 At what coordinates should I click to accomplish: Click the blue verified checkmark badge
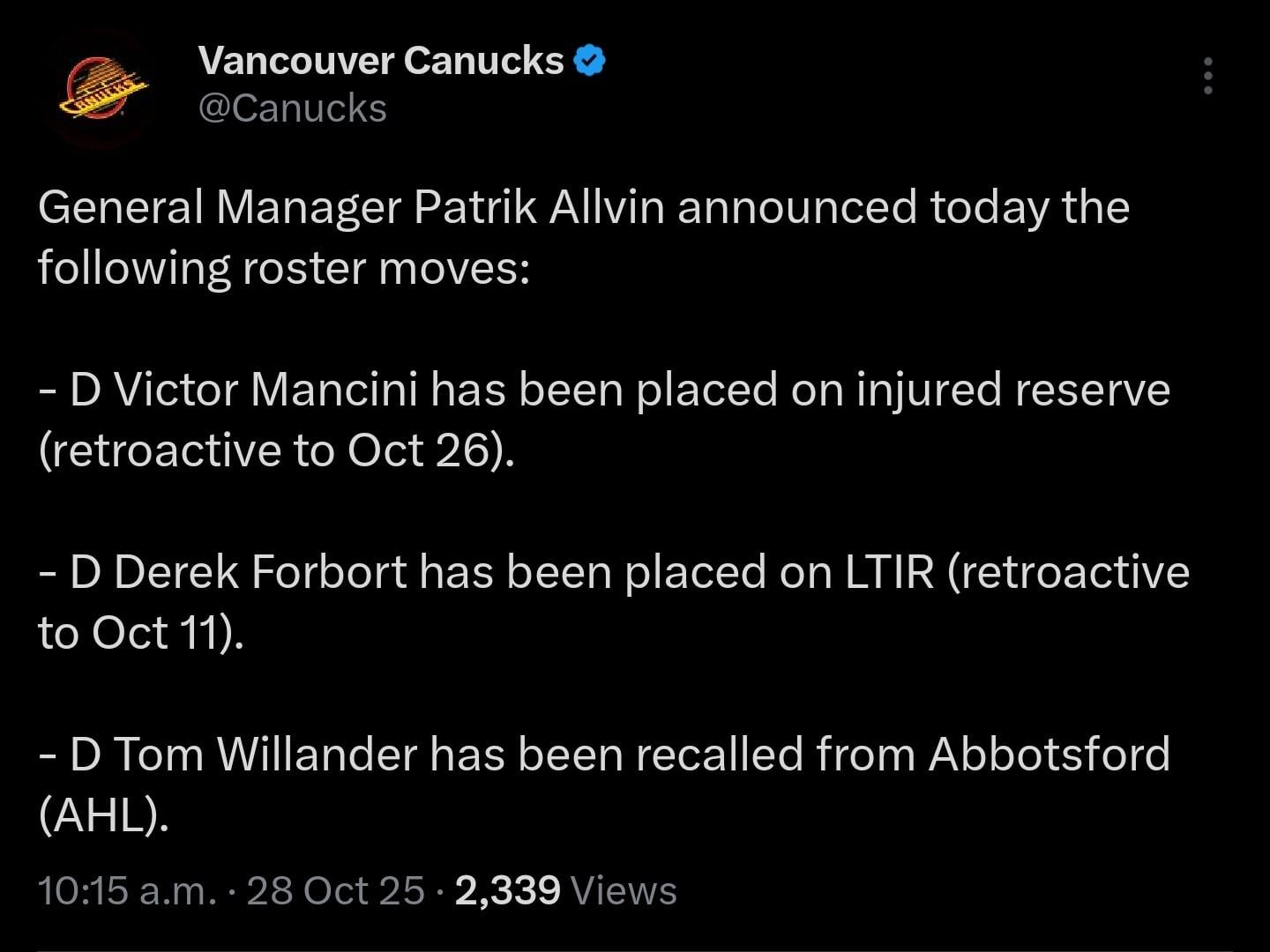(589, 61)
